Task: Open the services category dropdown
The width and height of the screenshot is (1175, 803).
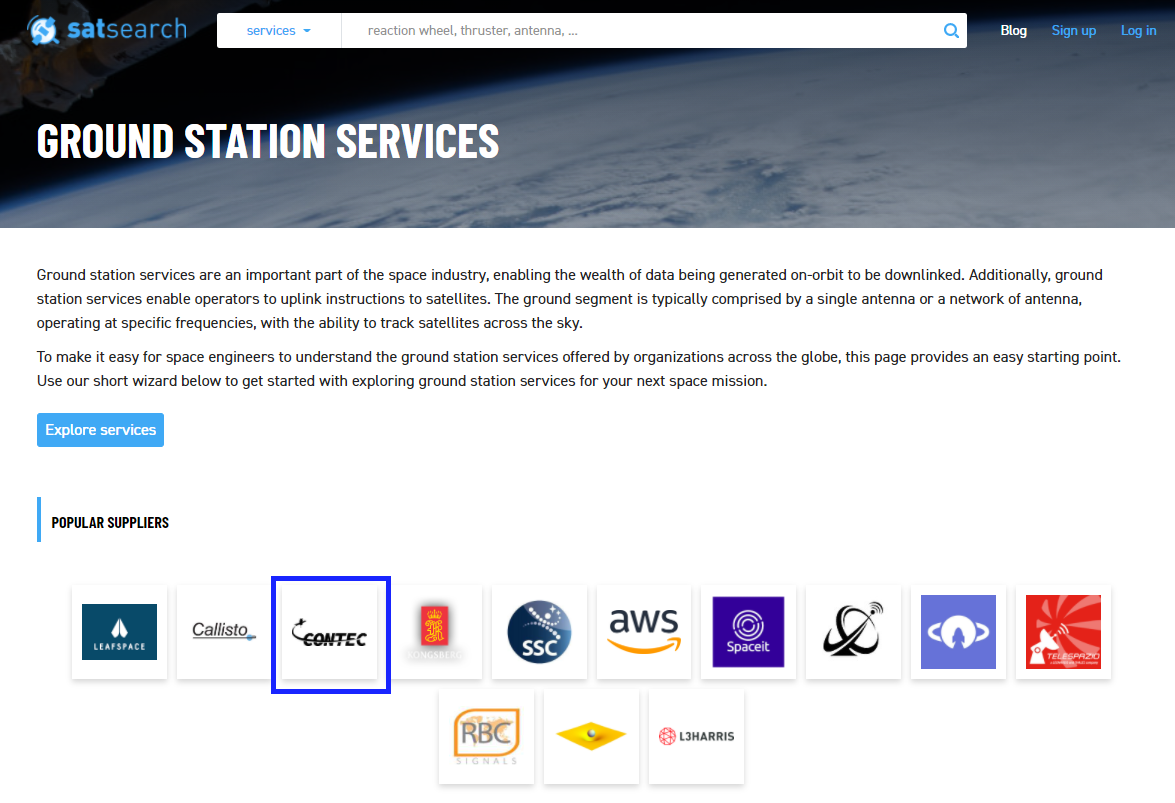Action: tap(279, 31)
